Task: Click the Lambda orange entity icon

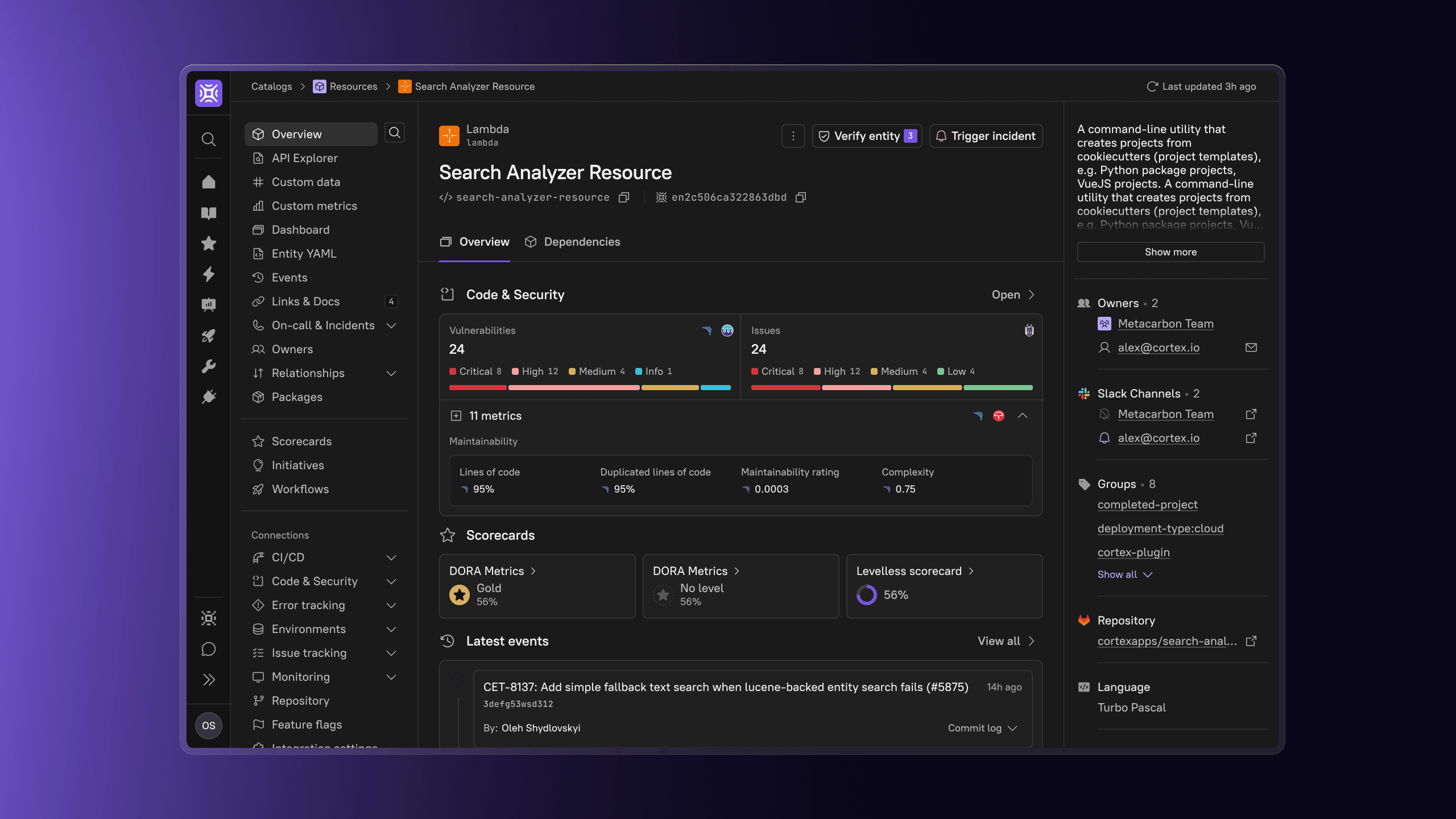Action: [x=449, y=135]
